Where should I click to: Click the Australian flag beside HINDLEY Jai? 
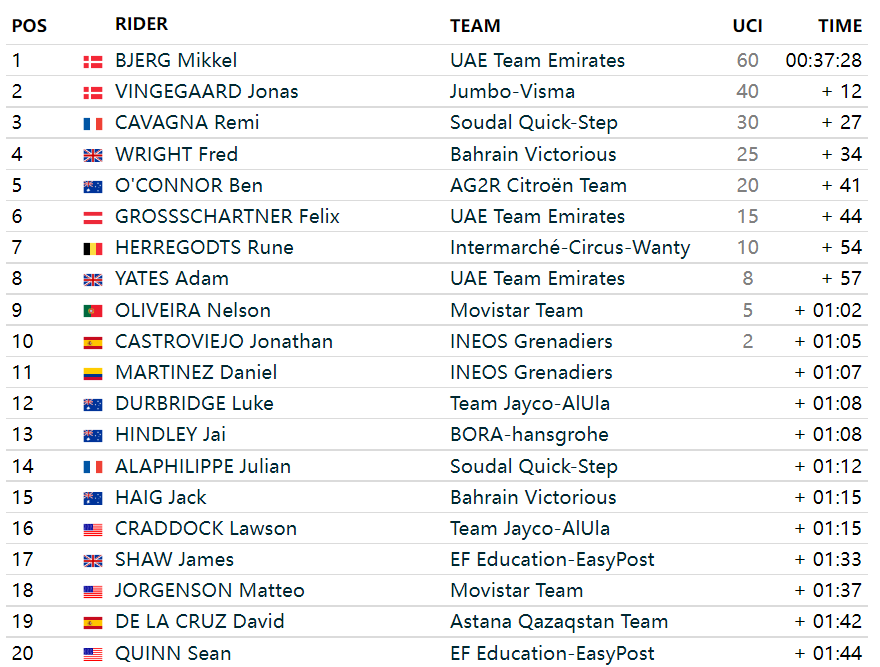(93, 435)
